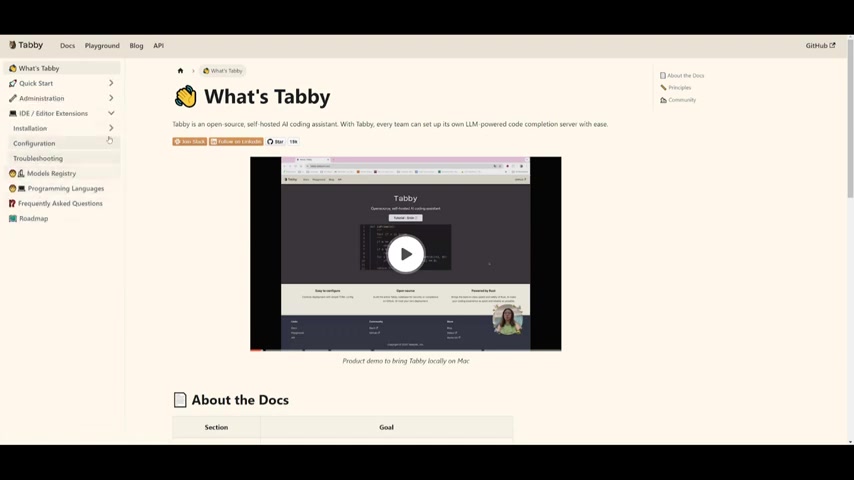Screen dimensions: 854x480
Task: Click the Goal table header
Action: (386, 427)
